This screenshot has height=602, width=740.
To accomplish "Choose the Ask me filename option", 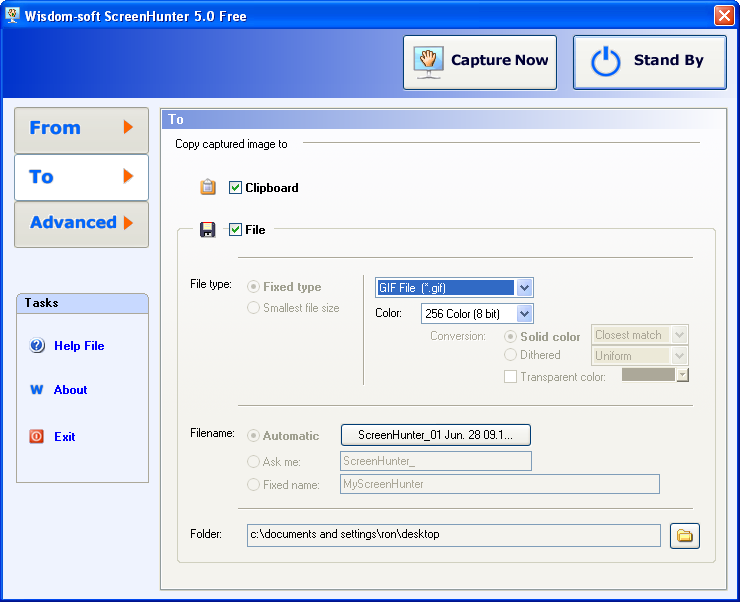I will coord(253,461).
